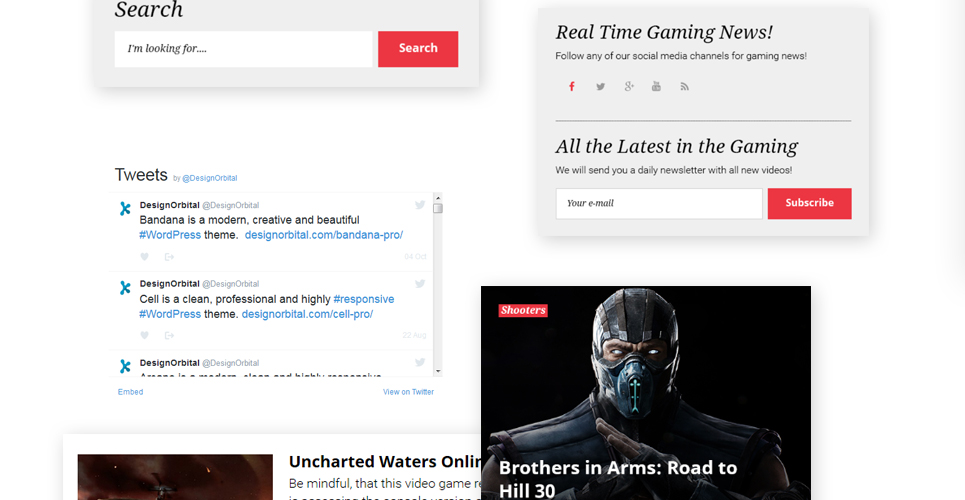This screenshot has width=965, height=500.
Task: Open the Uncharted Waters Online article title
Action: pyautogui.click(x=385, y=462)
